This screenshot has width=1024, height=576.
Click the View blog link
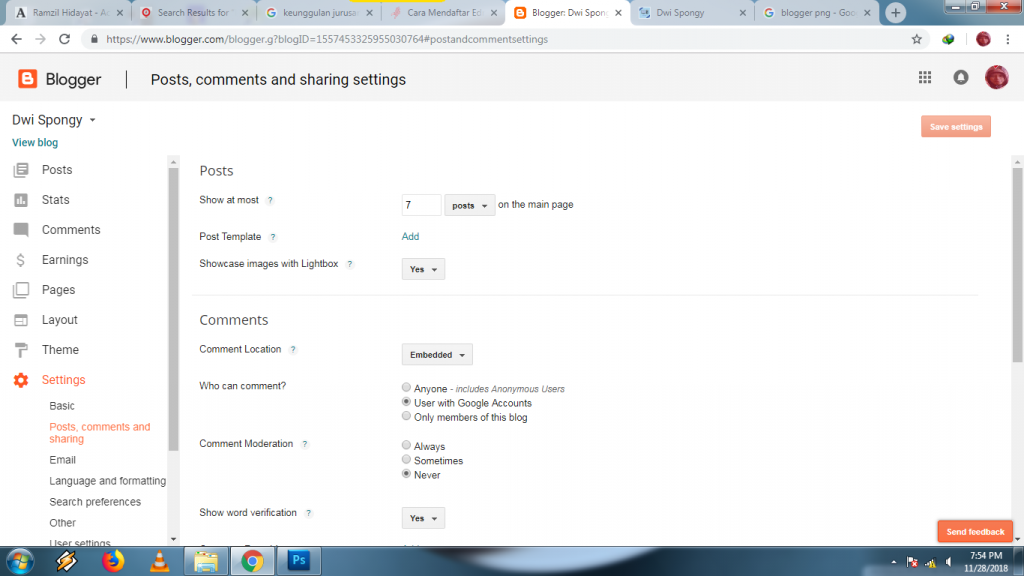coord(35,142)
